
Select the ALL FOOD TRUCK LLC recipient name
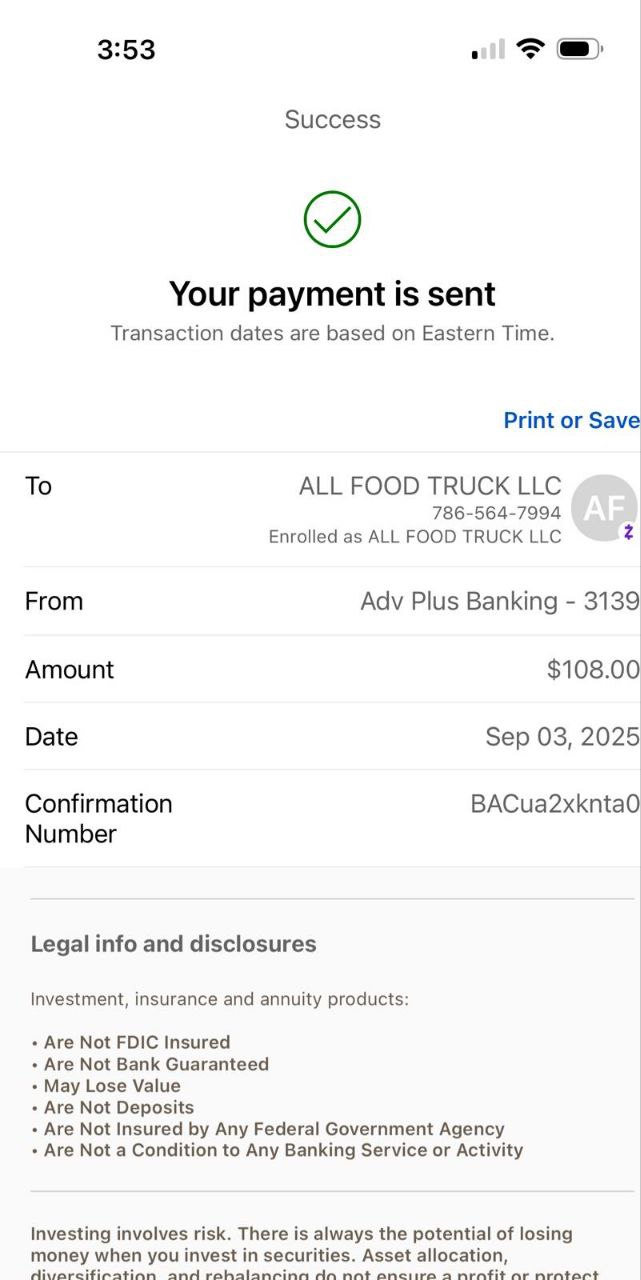(430, 486)
